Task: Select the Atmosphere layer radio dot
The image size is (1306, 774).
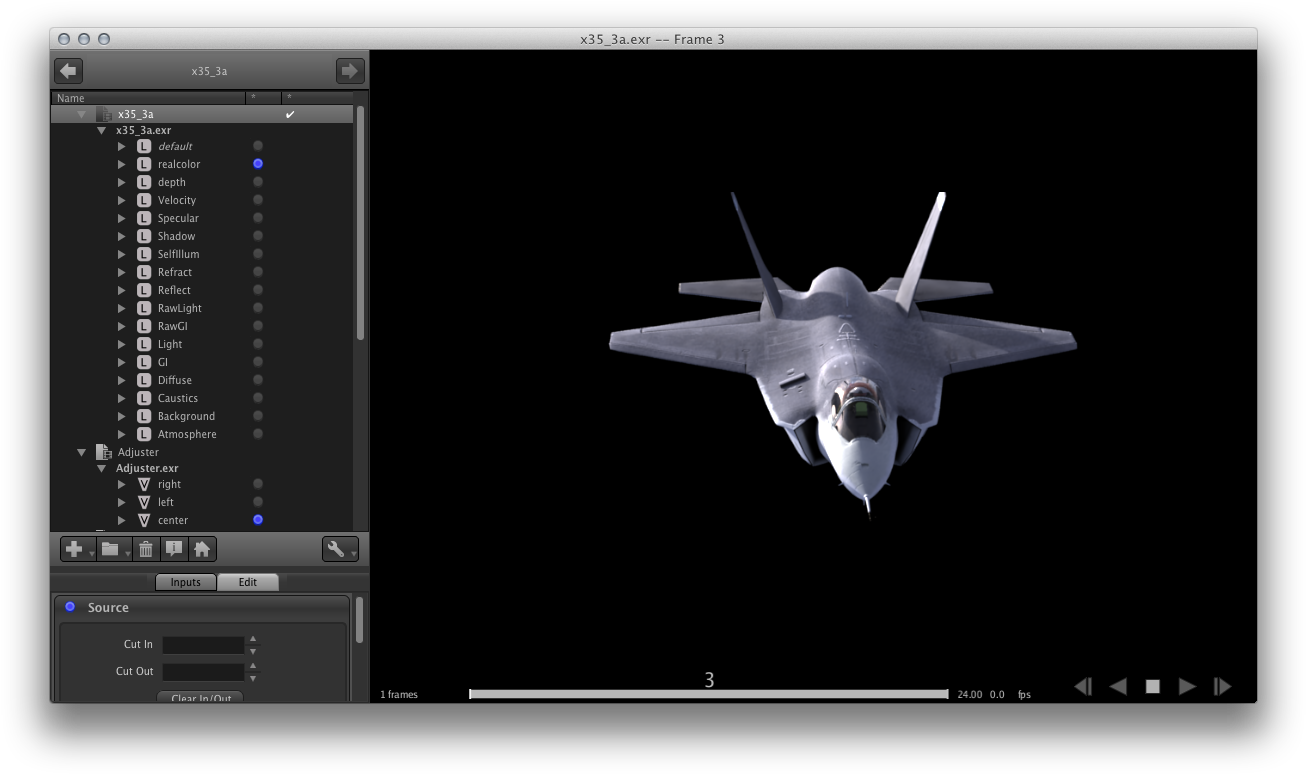Action: click(258, 434)
